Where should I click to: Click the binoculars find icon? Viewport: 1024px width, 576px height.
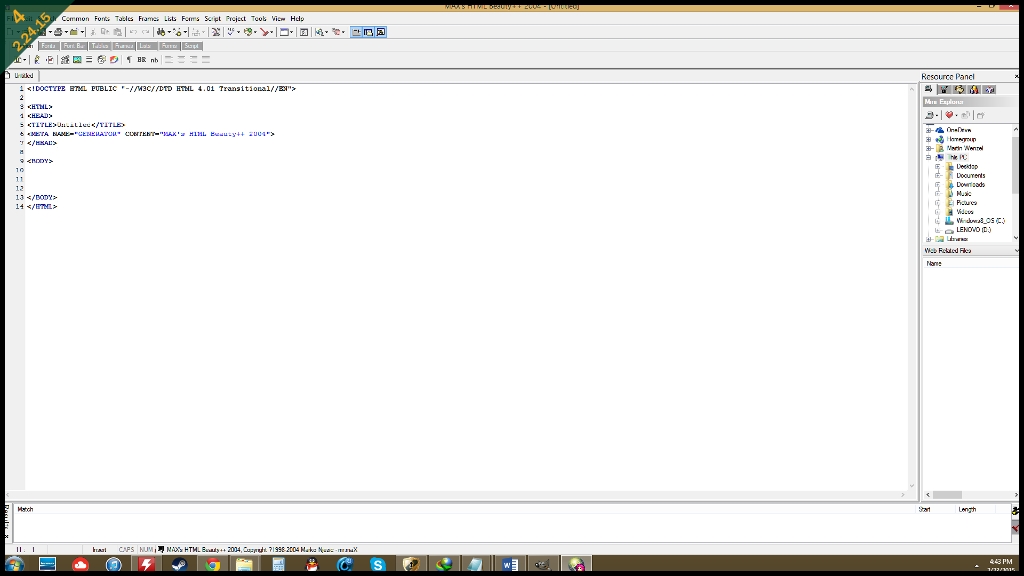161,32
